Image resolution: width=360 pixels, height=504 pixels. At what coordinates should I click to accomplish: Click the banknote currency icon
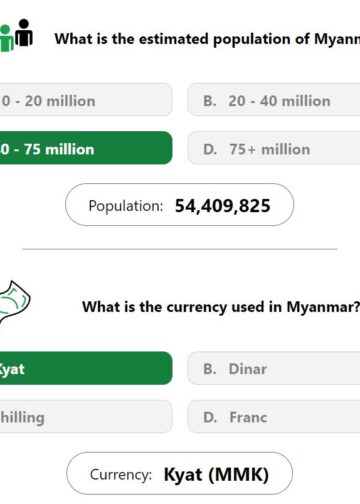click(15, 302)
